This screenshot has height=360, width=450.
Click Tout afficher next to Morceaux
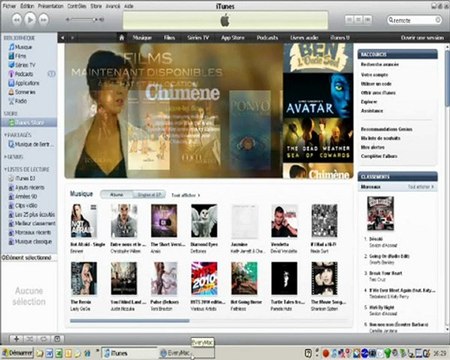pos(421,187)
